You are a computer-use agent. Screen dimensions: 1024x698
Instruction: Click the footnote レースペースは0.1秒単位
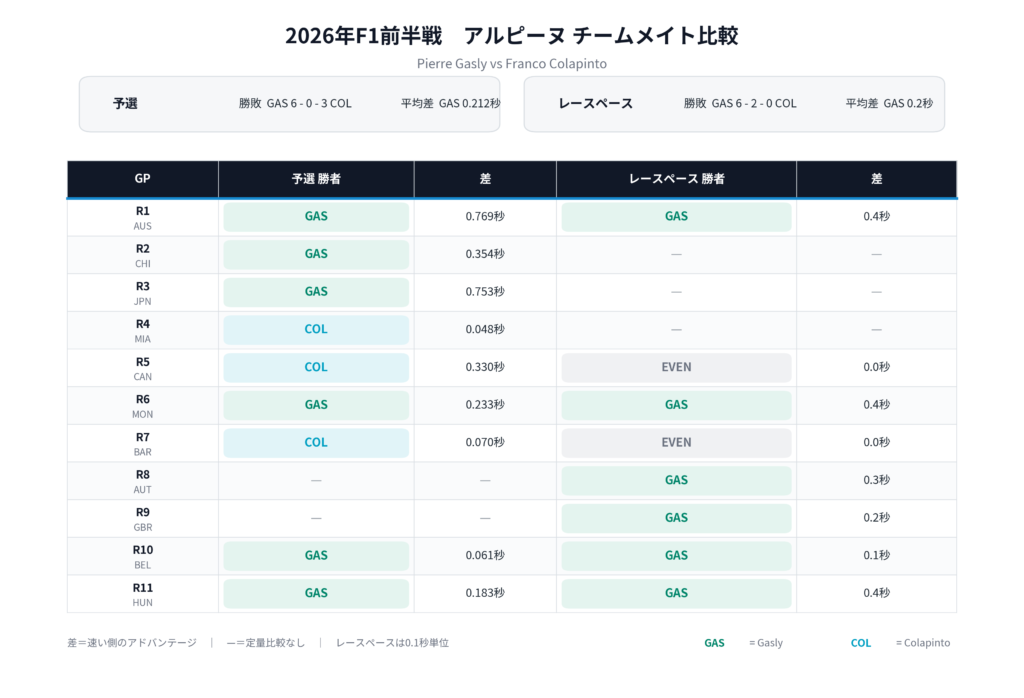pos(392,643)
